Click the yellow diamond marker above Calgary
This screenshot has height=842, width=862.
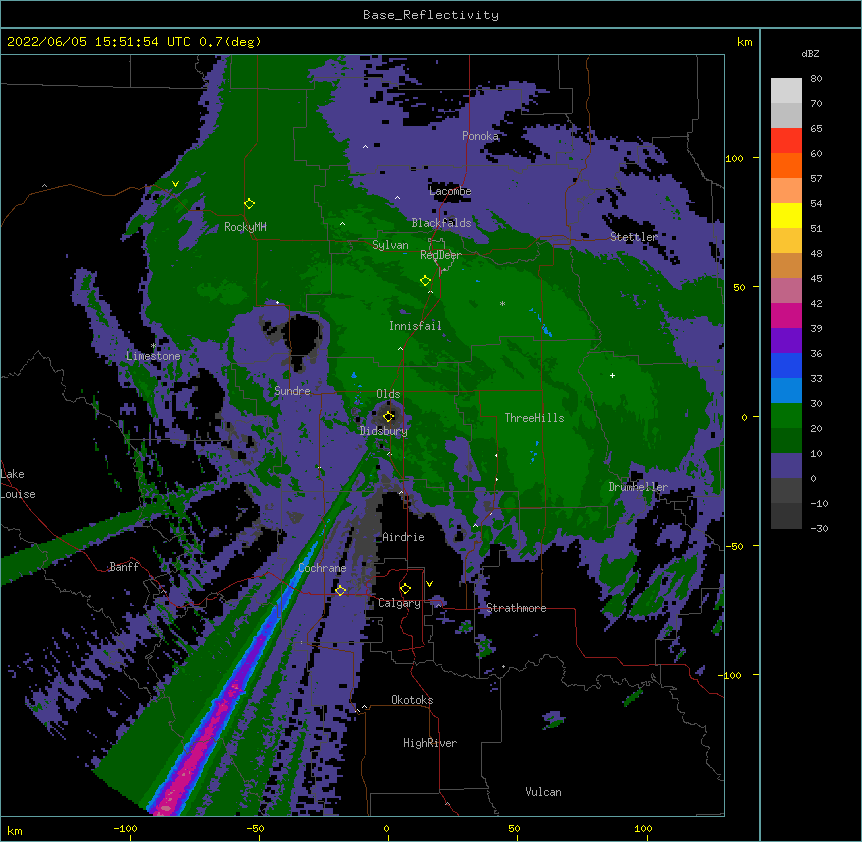pyautogui.click(x=405, y=589)
